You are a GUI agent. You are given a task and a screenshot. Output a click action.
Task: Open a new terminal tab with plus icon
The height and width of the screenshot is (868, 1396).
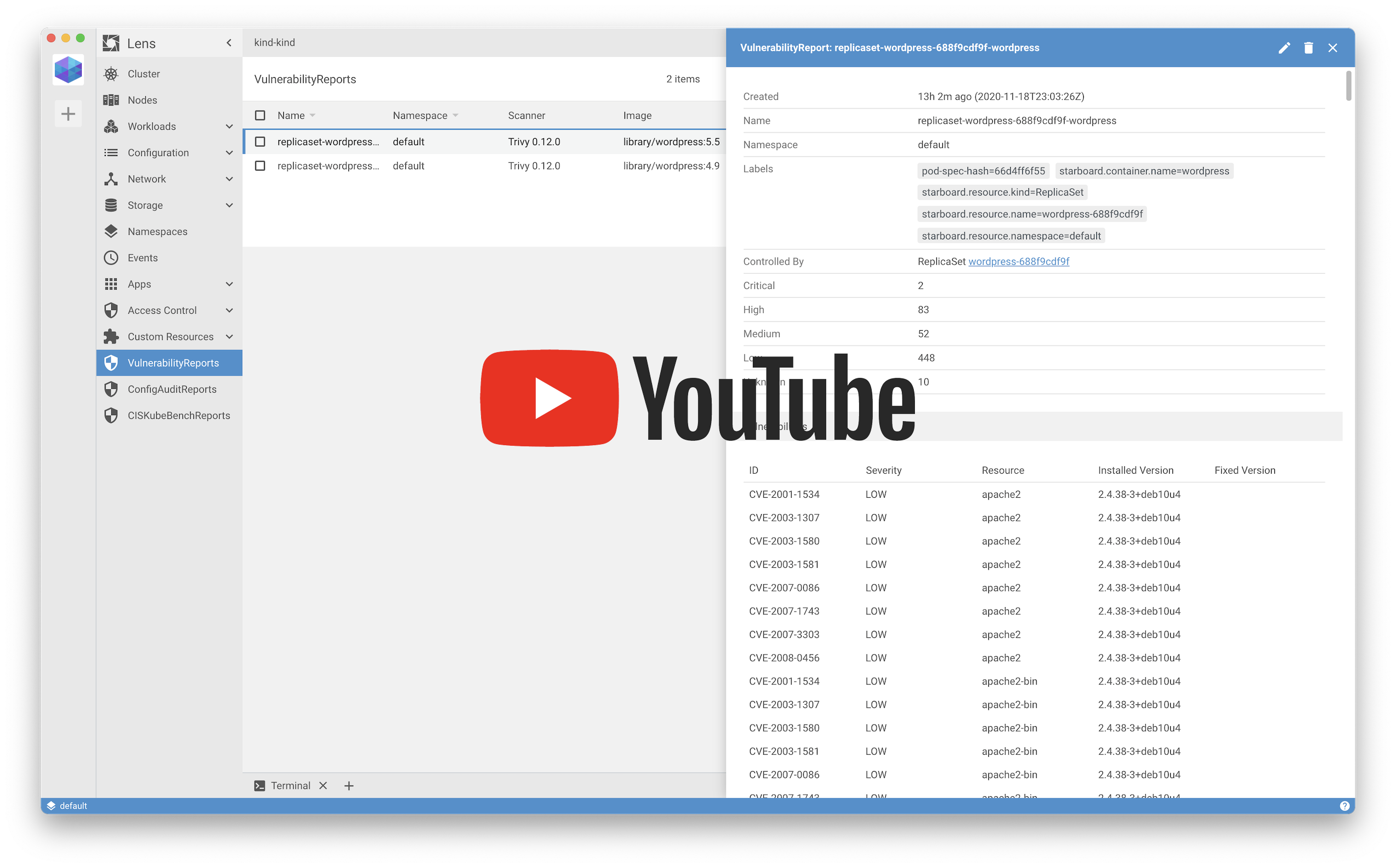coord(348,785)
